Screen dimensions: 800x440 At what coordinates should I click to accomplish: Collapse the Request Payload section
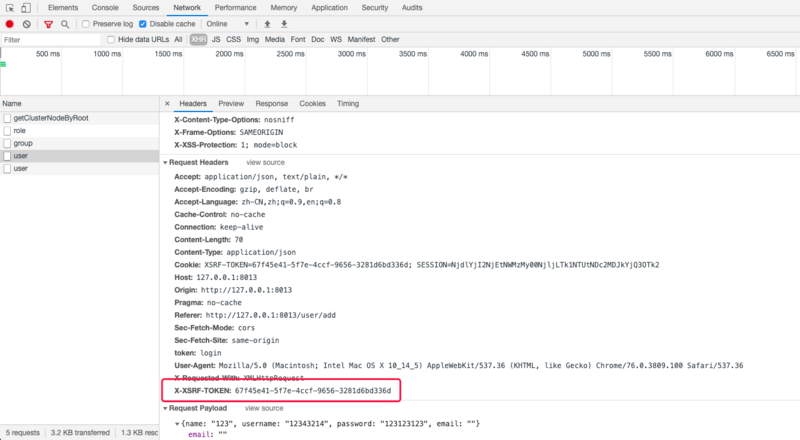165,408
